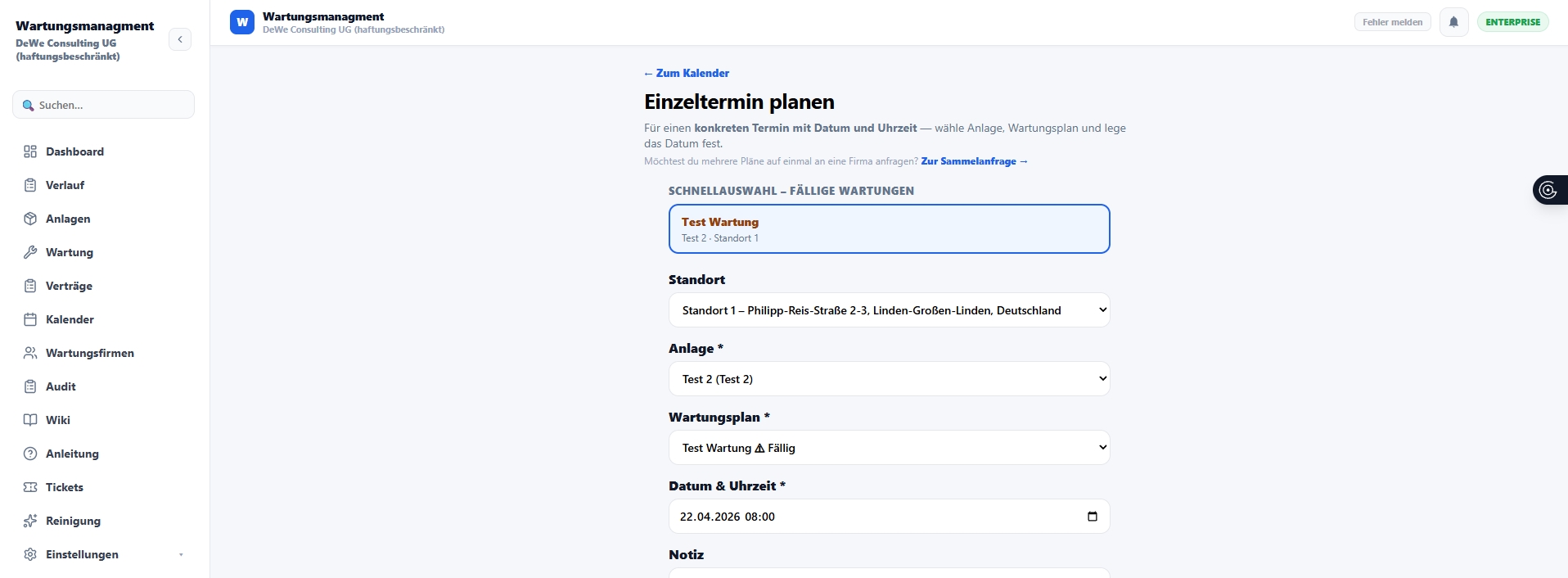Click the Tickets ticket icon
Screen dimensions: 1568x578
pos(30,487)
